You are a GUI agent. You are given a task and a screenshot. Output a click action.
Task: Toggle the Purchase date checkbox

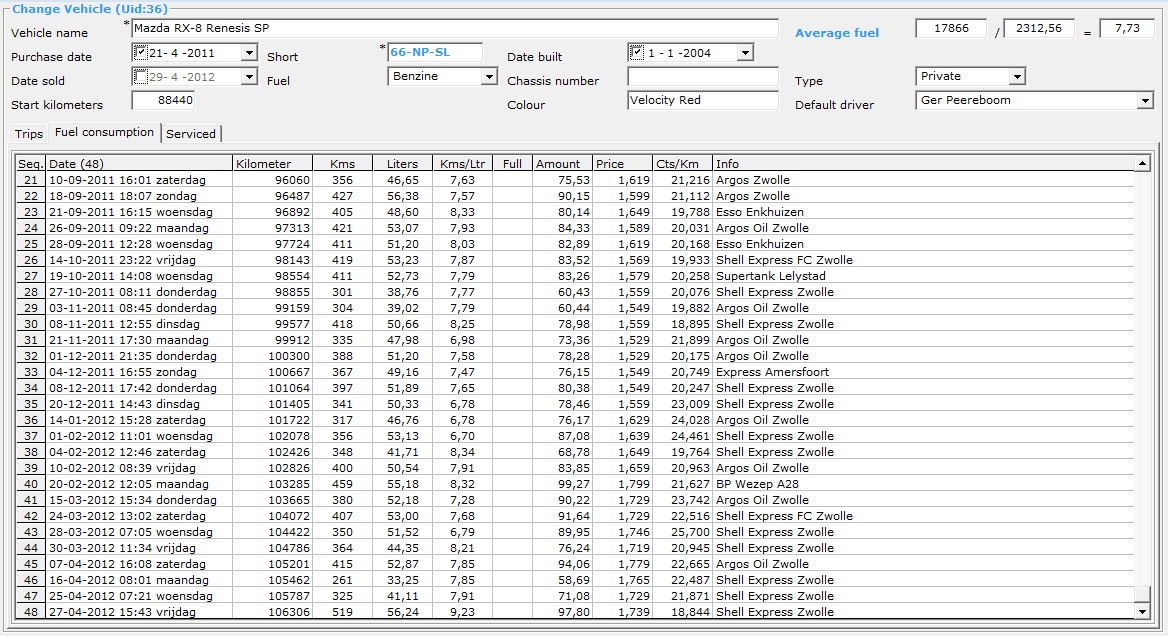pos(140,52)
